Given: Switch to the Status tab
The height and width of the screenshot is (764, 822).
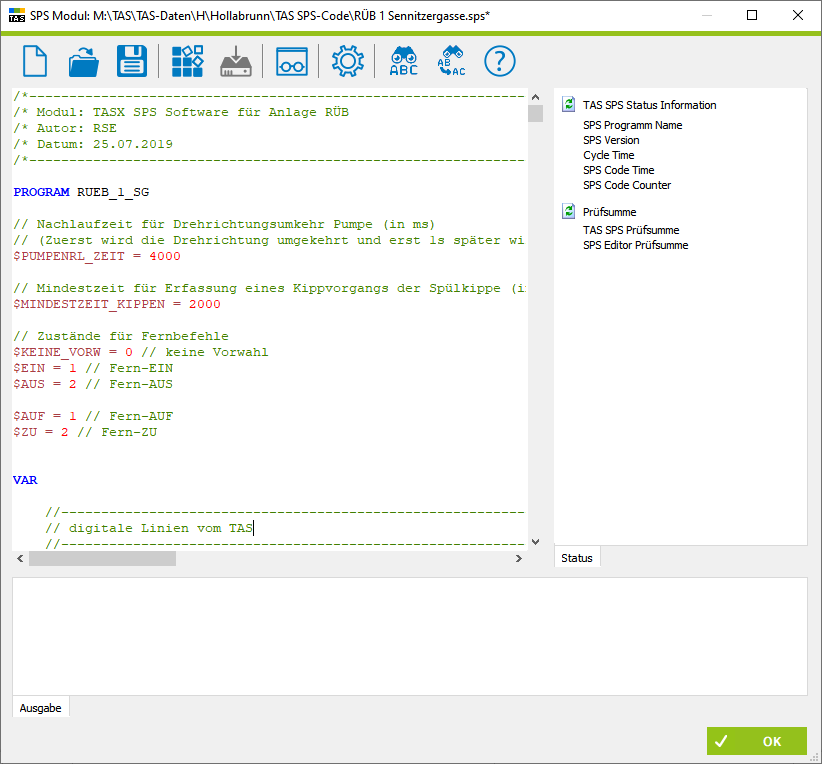Looking at the screenshot, I should coord(577,558).
